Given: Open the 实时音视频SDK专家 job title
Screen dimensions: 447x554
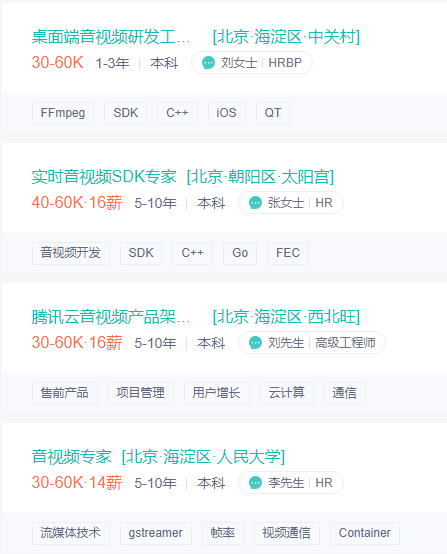Looking at the screenshot, I should (x=104, y=177).
